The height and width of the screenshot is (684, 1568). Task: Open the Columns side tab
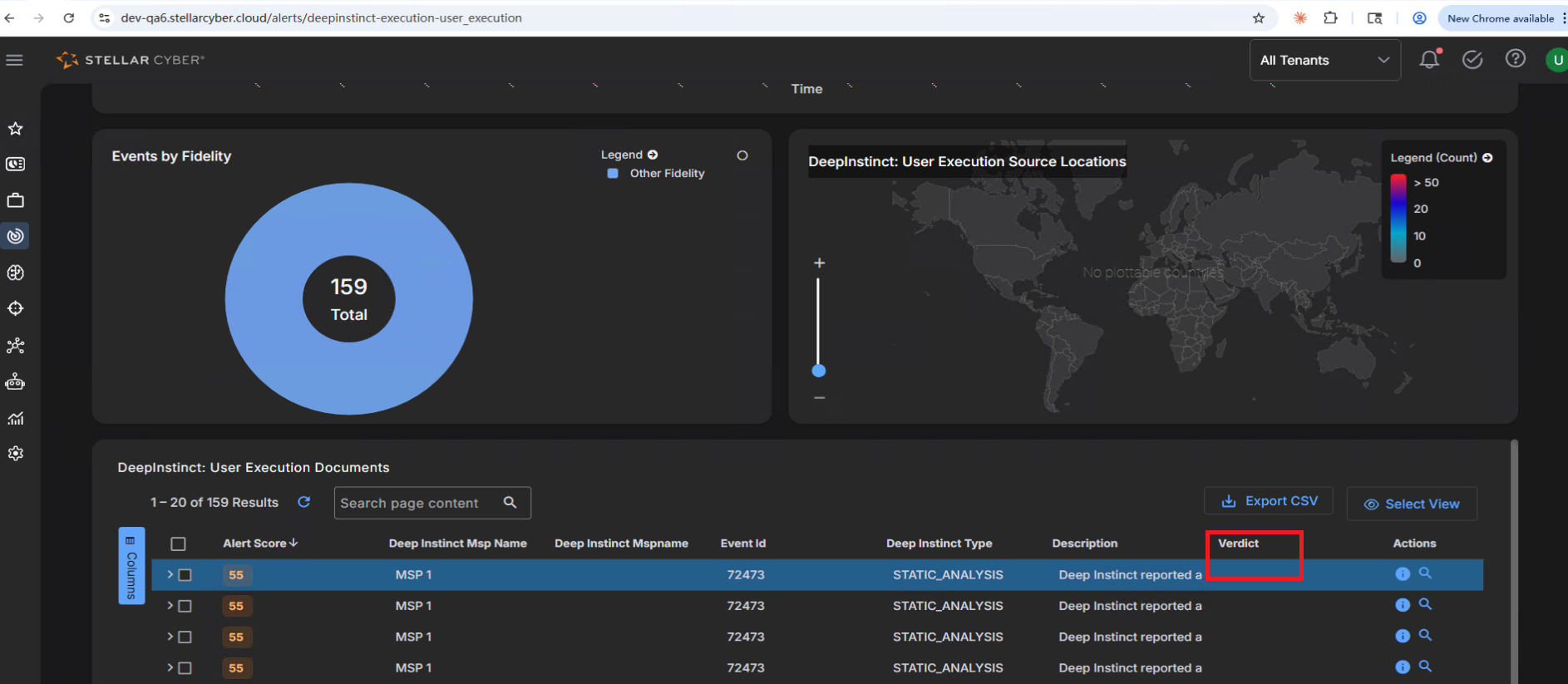pyautogui.click(x=131, y=565)
